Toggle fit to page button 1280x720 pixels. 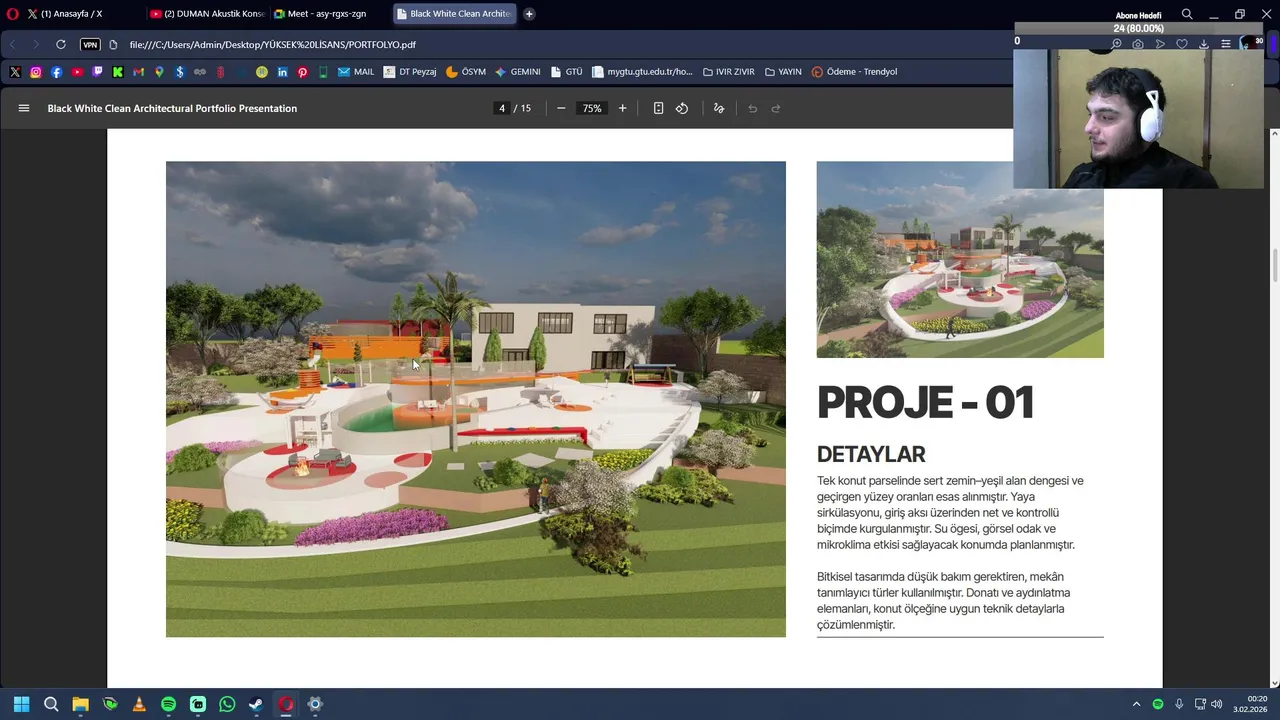click(658, 108)
